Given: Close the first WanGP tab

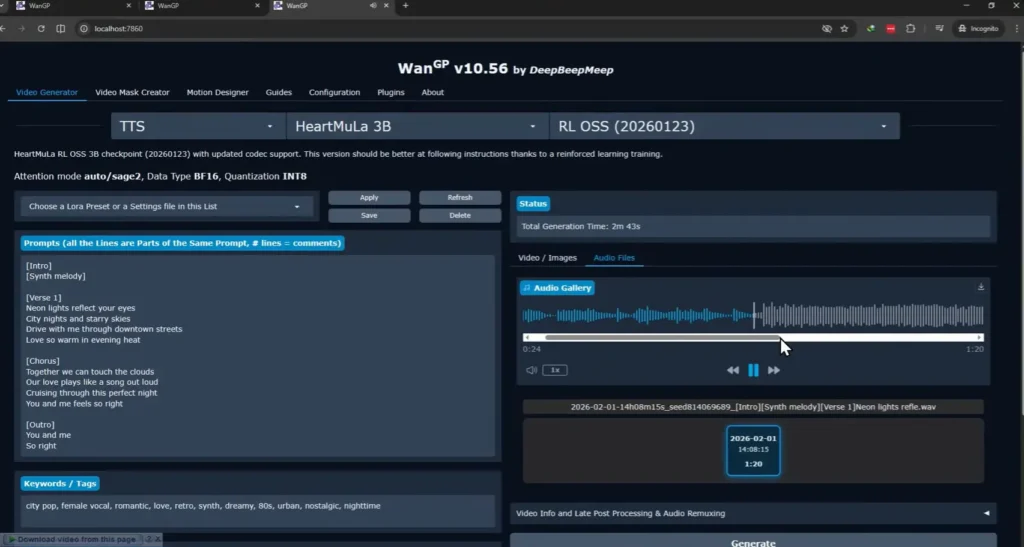Looking at the screenshot, I should [129, 5].
